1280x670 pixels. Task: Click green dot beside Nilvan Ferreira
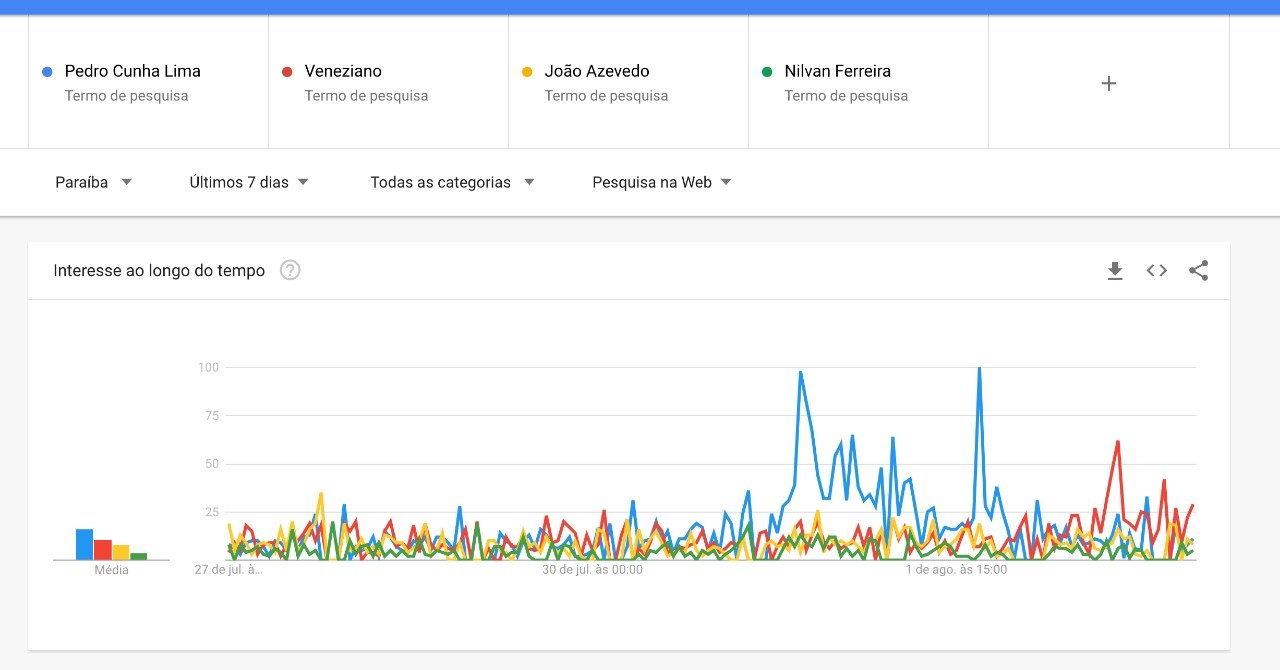pyautogui.click(x=767, y=72)
